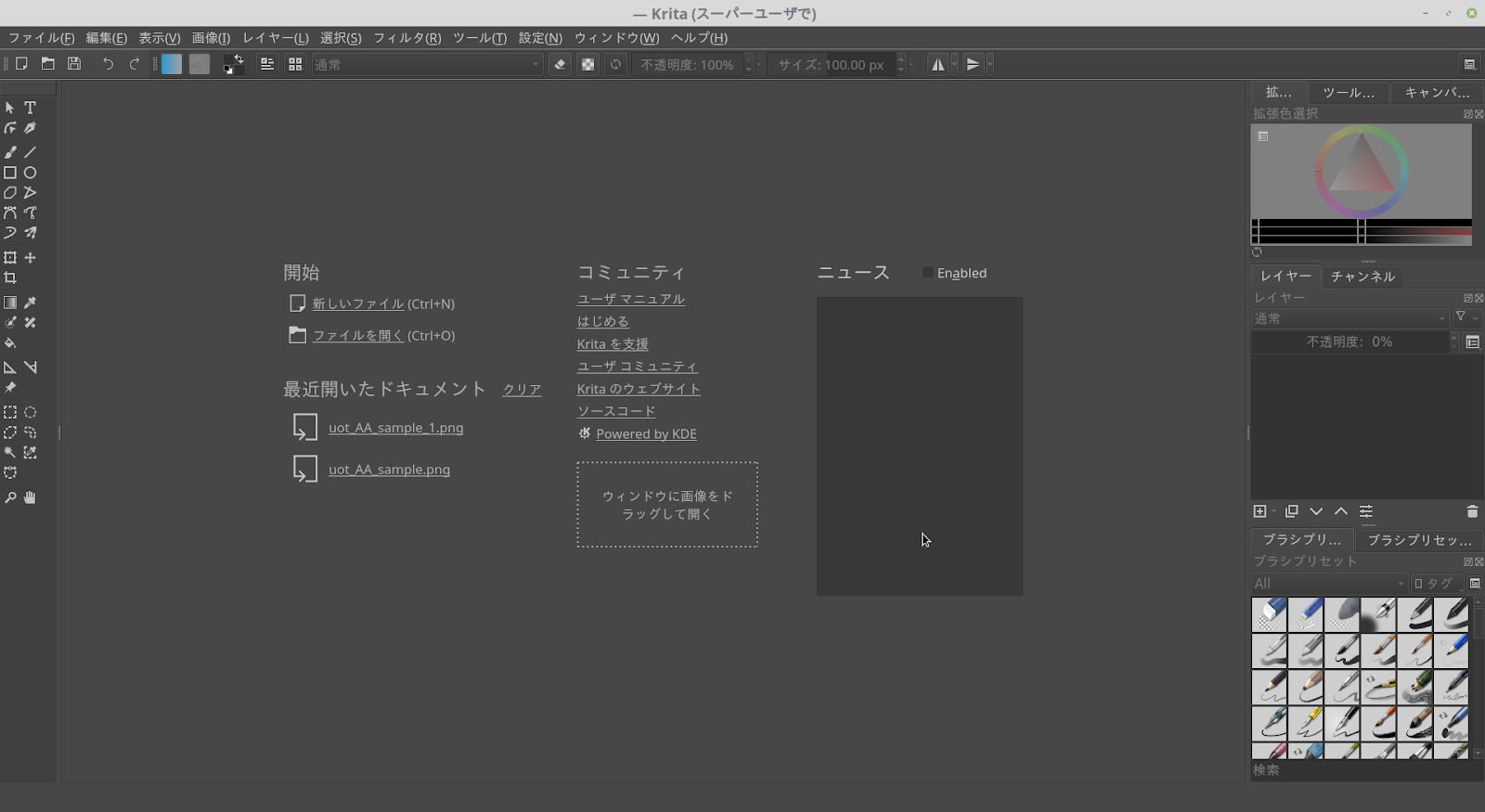Open the ユーザ マニュアル link
Screen dimensions: 1485x812
click(x=631, y=299)
